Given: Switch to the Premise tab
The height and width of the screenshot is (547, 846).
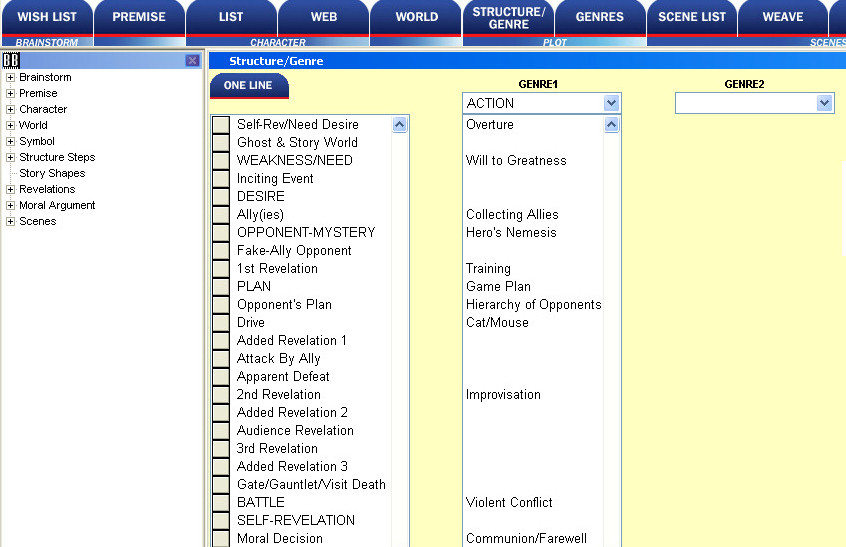Looking at the screenshot, I should point(139,17).
